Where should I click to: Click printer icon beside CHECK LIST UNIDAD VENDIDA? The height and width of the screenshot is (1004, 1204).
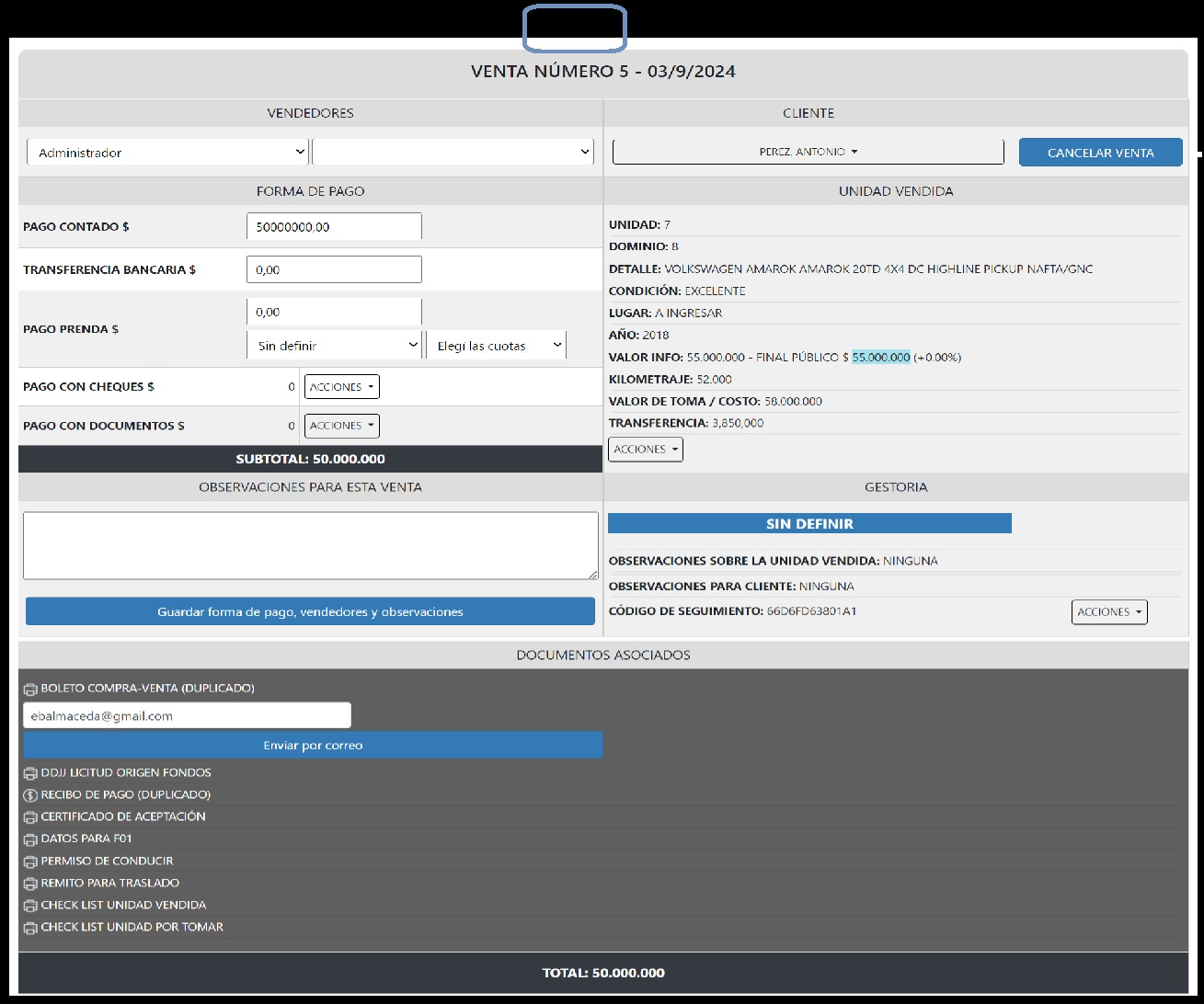pyautogui.click(x=30, y=906)
